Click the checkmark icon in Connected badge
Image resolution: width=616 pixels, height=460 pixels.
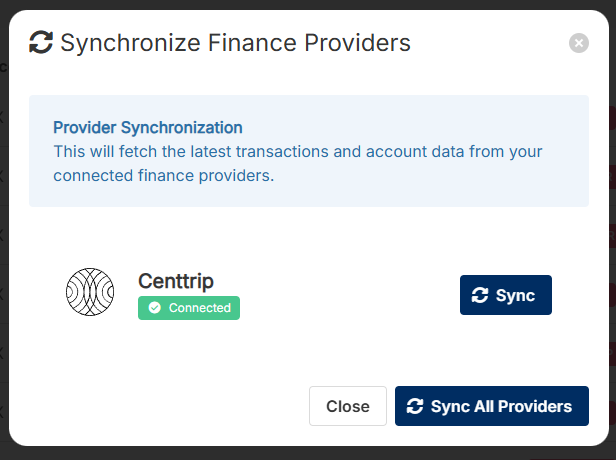click(x=155, y=308)
